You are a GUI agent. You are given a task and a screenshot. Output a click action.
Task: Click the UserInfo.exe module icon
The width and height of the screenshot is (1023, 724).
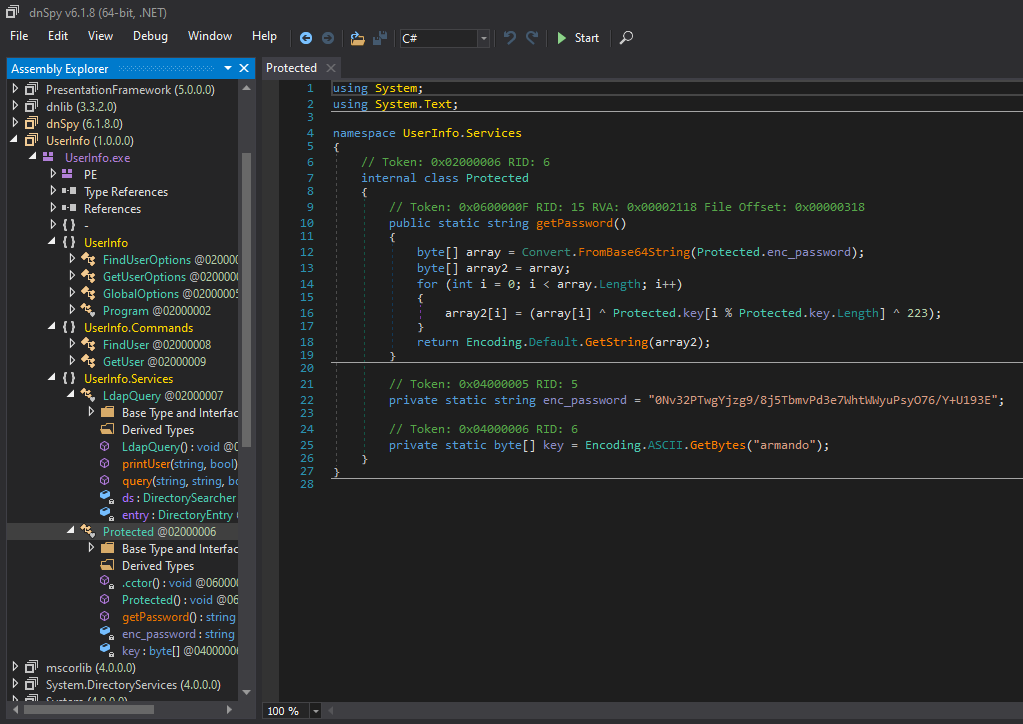coord(48,158)
